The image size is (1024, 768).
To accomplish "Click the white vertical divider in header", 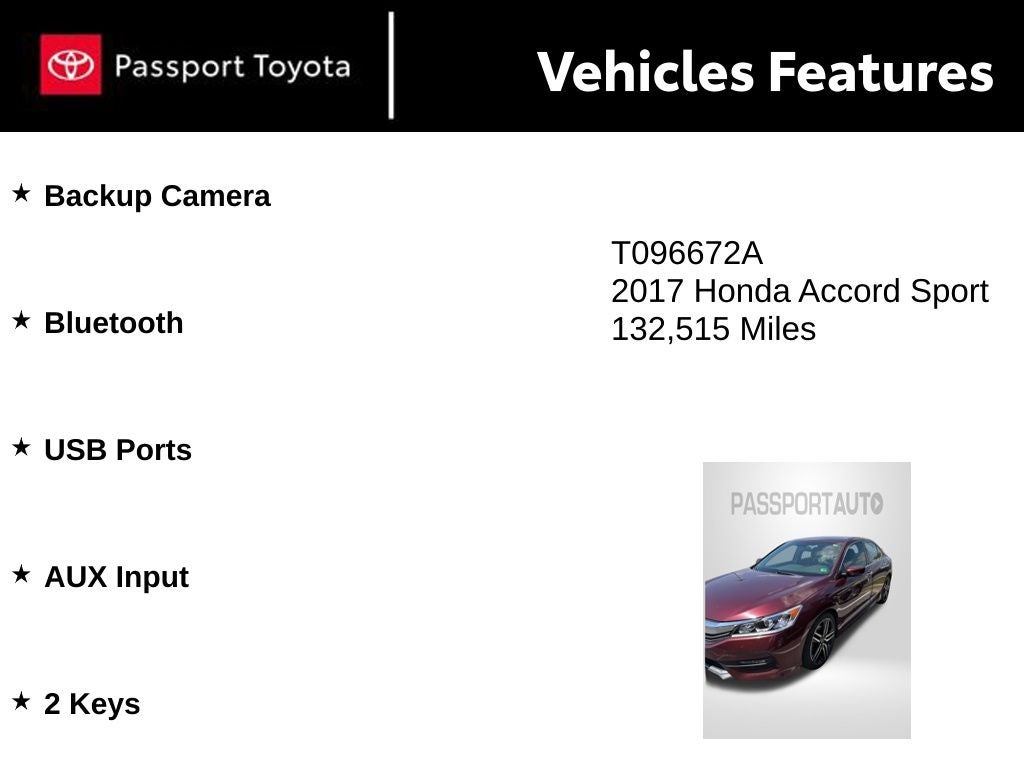I will coord(391,66).
